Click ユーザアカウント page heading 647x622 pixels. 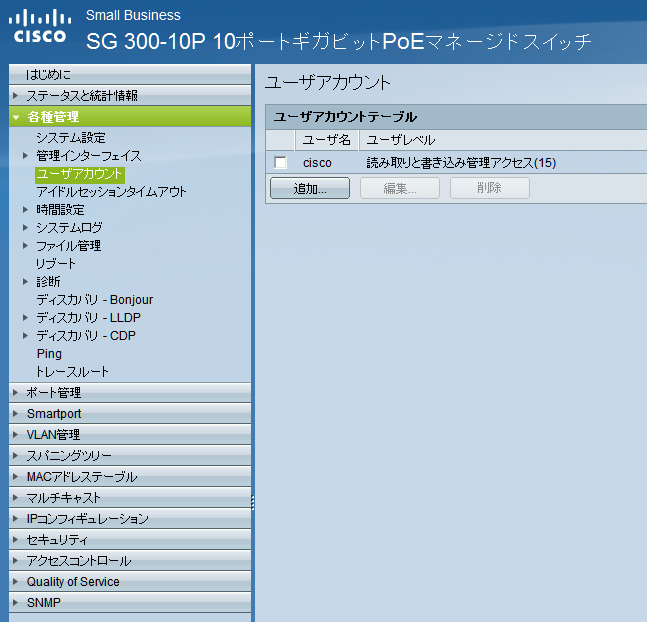pos(327,83)
